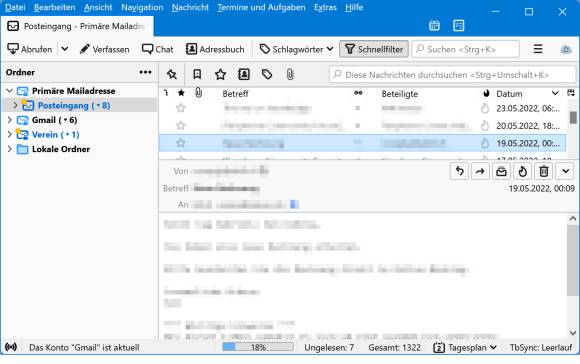Open the Bearbeiten menu
This screenshot has height=364, width=580.
point(54,7)
